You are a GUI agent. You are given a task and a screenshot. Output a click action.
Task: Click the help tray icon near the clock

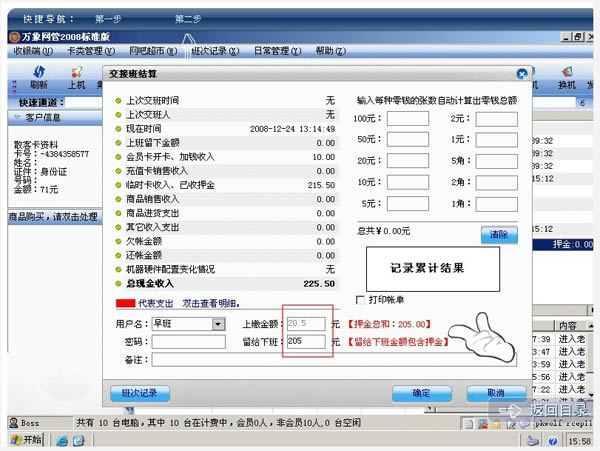click(553, 441)
